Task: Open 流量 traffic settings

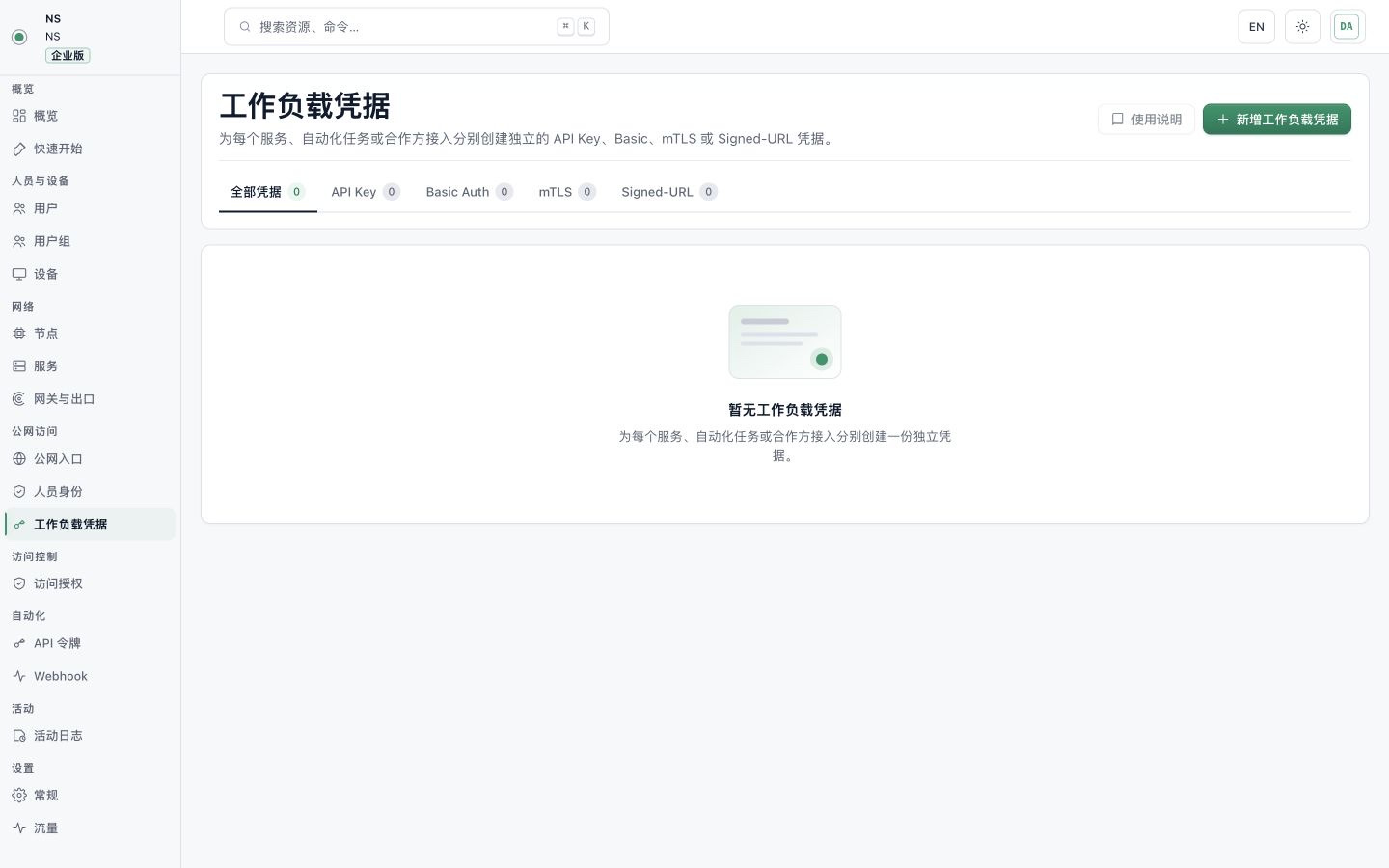Action: 90,828
